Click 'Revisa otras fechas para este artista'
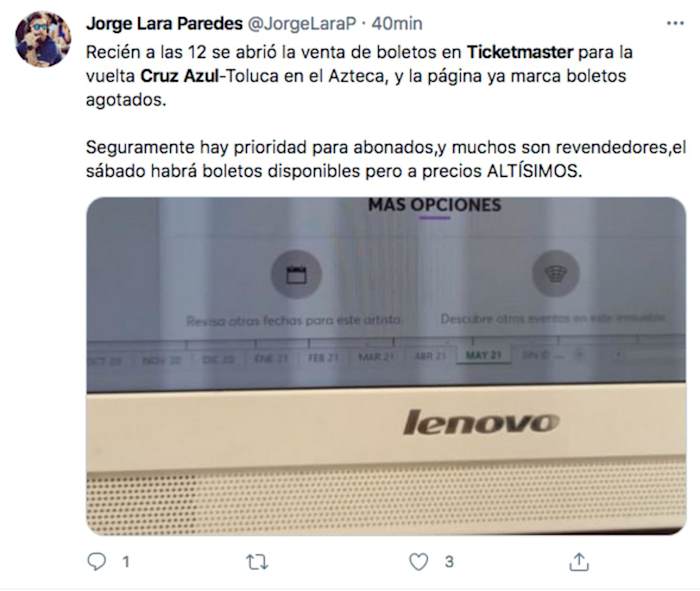This screenshot has width=700, height=591. pos(293,320)
